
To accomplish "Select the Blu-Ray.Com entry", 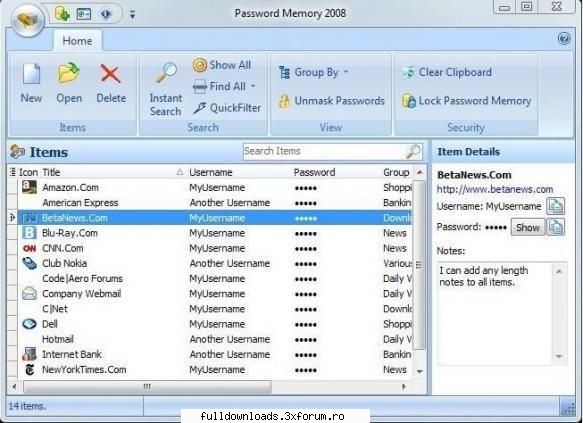I will [x=215, y=233].
